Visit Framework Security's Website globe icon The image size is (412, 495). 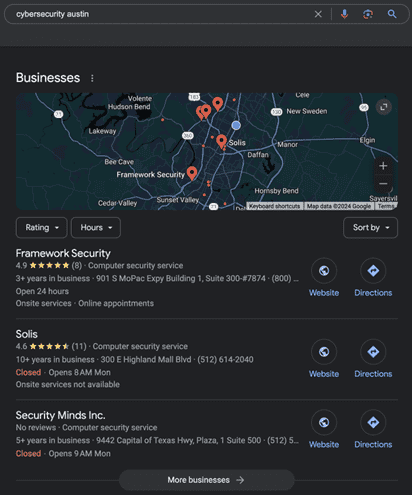(x=324, y=271)
